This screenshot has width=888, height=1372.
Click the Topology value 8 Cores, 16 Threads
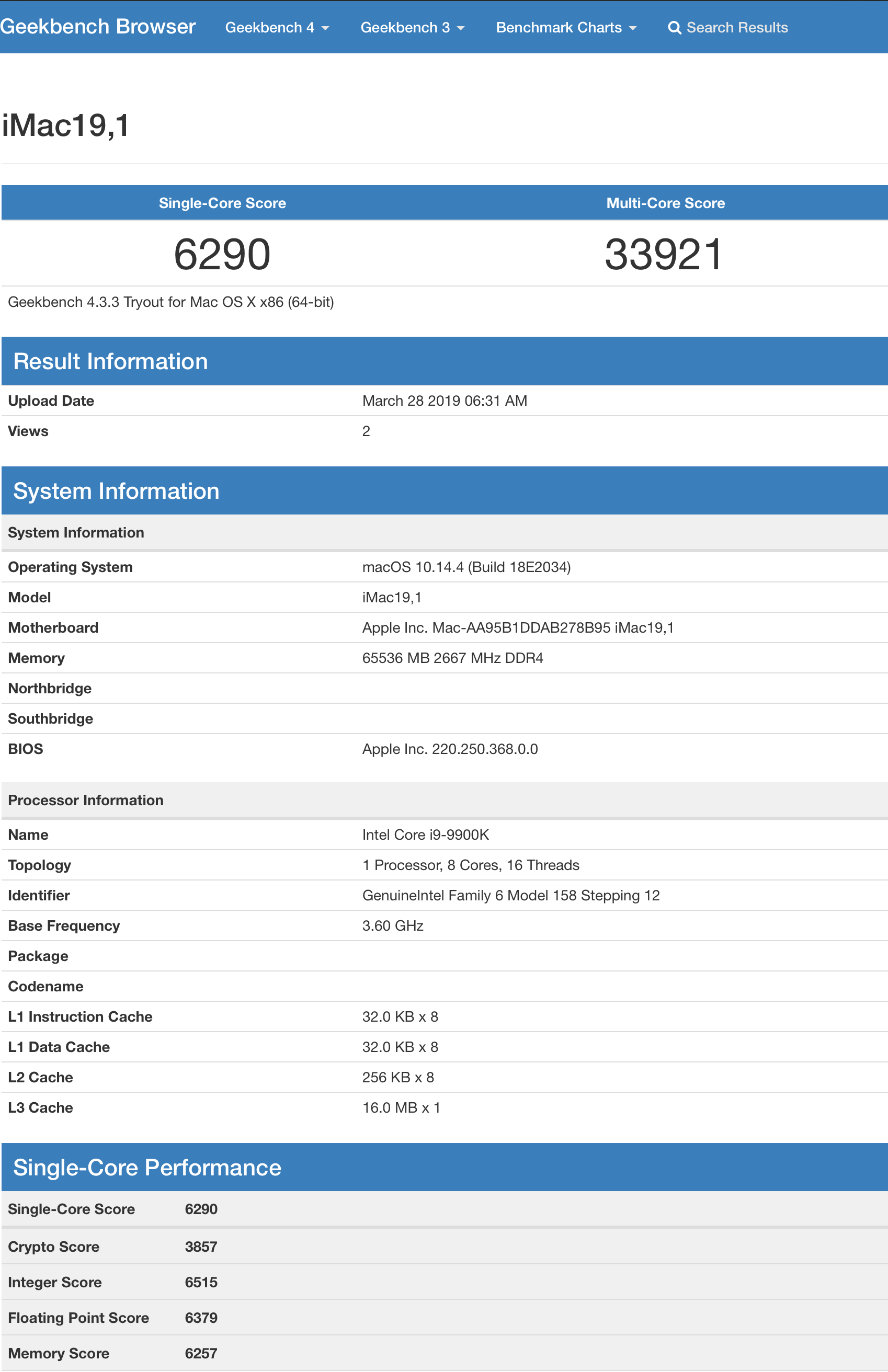(471, 865)
